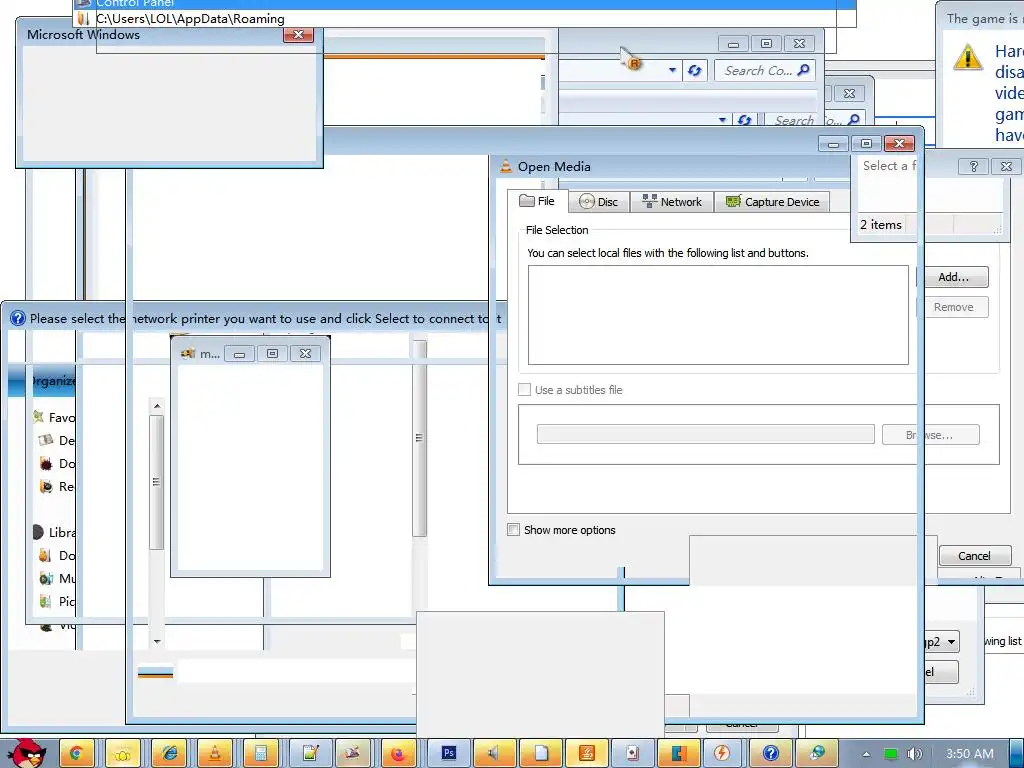This screenshot has width=1024, height=768.
Task: Click Cancel in the Open Media dialog
Action: point(974,556)
